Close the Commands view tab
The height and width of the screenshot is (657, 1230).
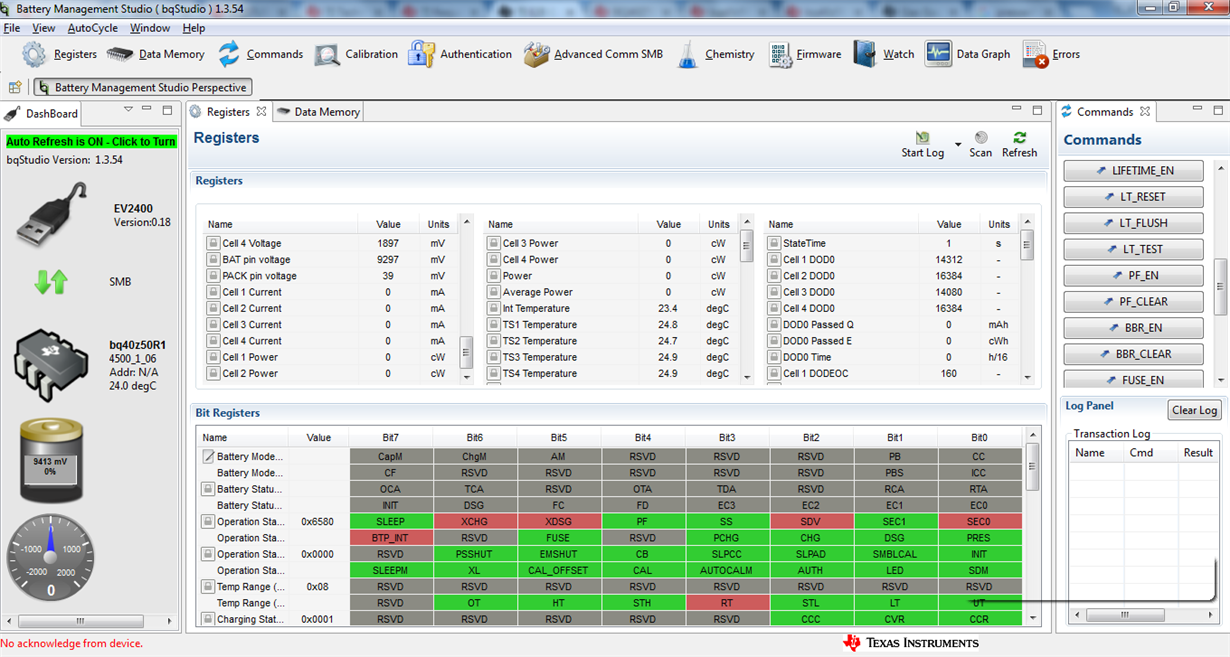1145,111
